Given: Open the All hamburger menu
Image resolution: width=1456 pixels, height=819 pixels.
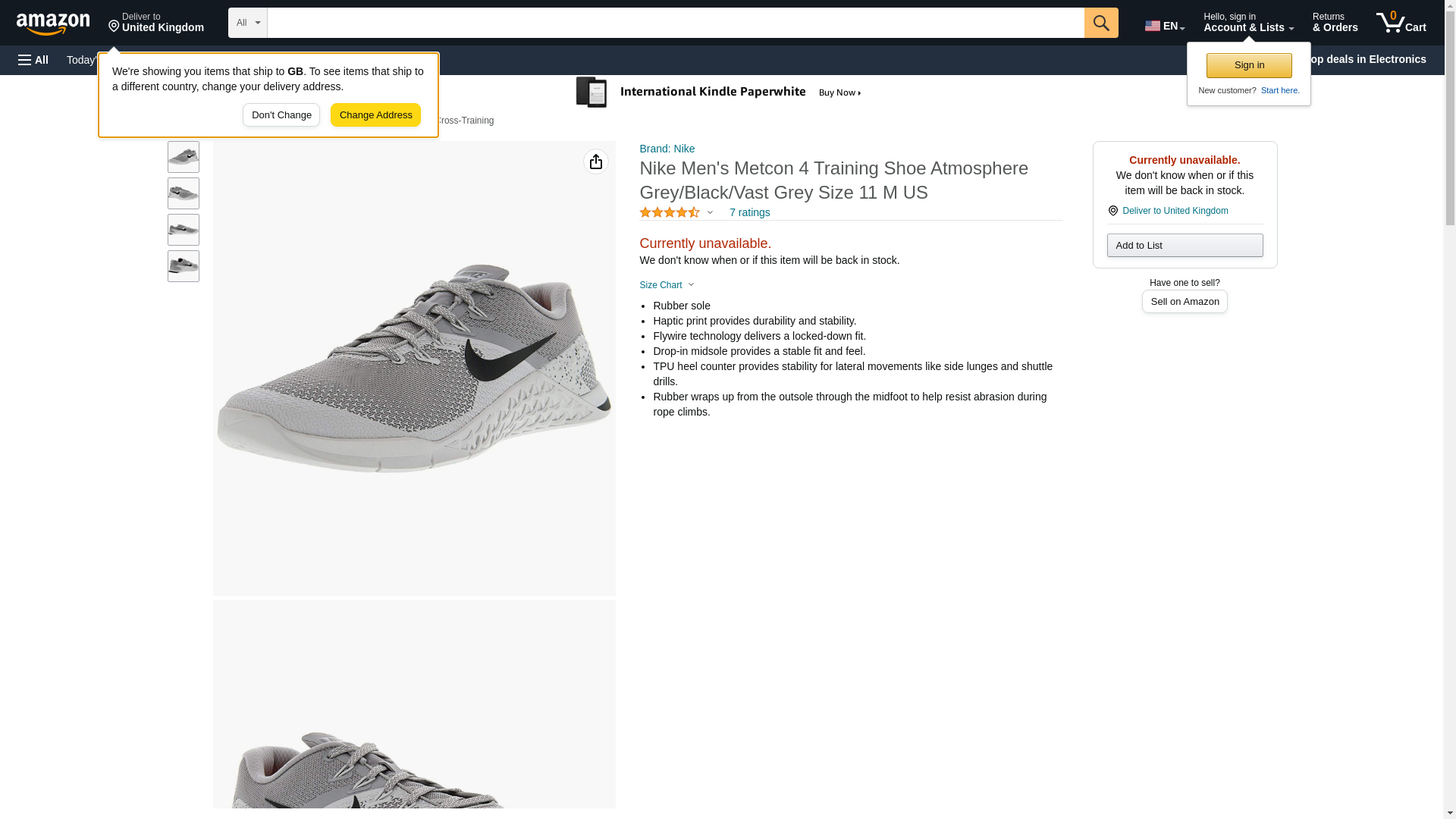Looking at the screenshot, I should coord(33,60).
